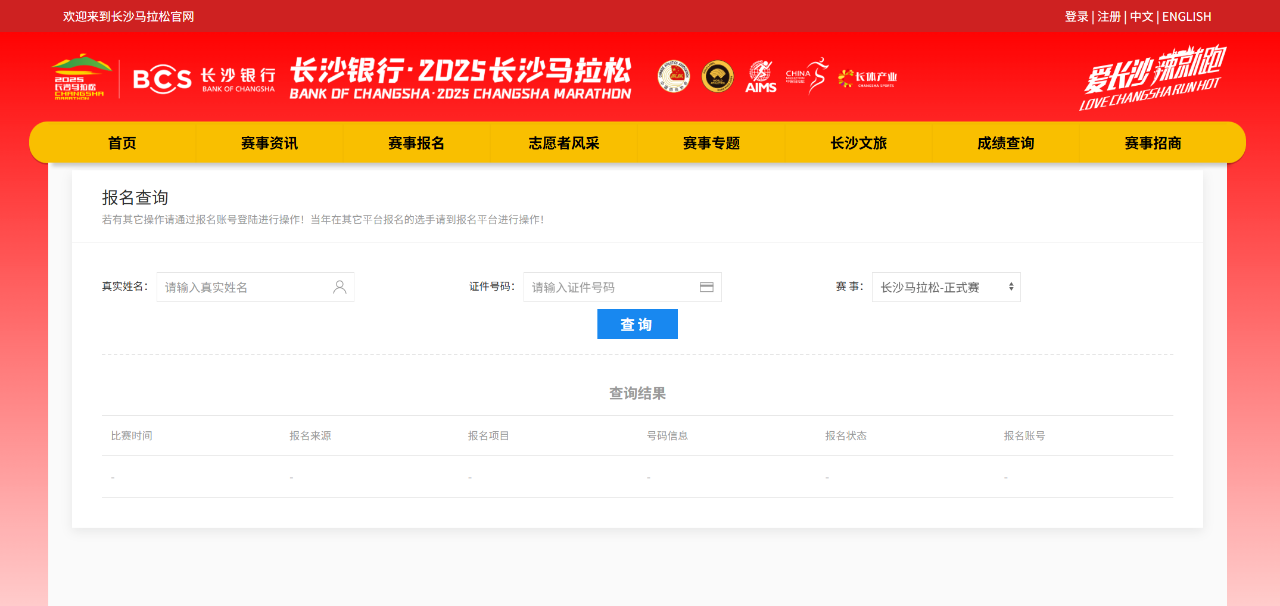
Task: Switch language to ENGLISH
Action: [x=1186, y=16]
